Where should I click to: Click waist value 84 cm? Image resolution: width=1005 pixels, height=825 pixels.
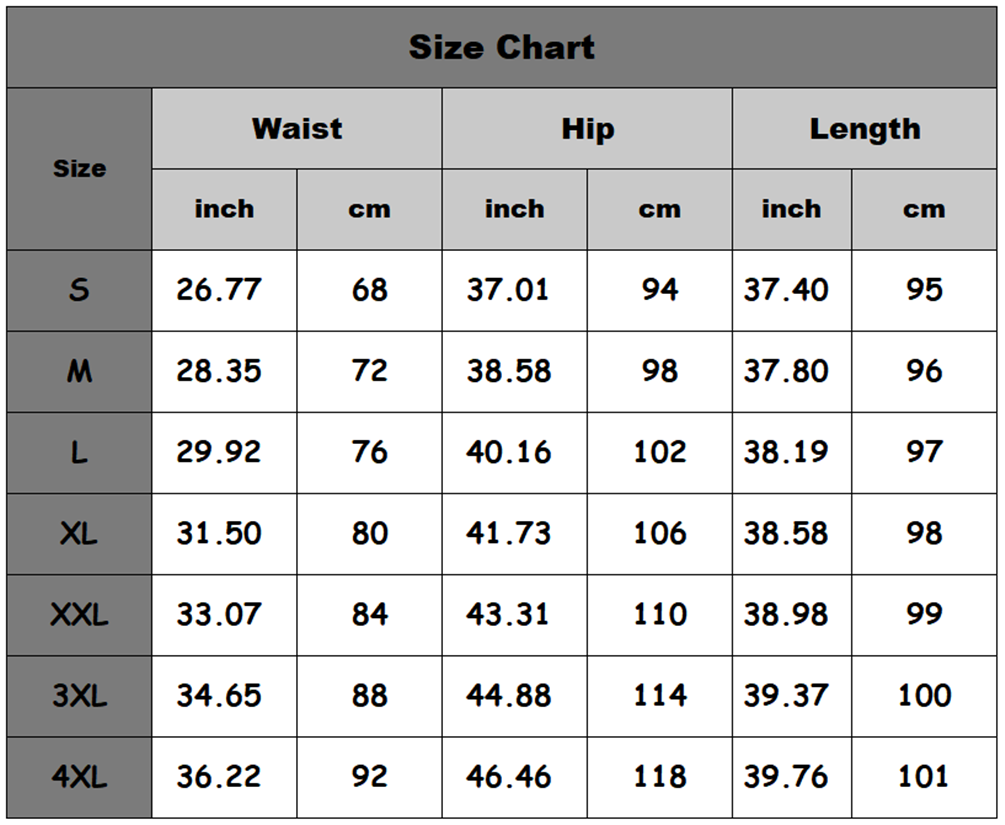369,614
